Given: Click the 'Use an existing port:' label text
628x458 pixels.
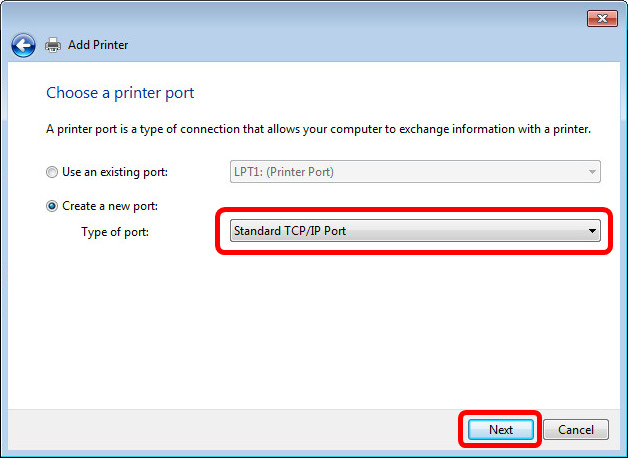Looking at the screenshot, I should (x=115, y=171).
